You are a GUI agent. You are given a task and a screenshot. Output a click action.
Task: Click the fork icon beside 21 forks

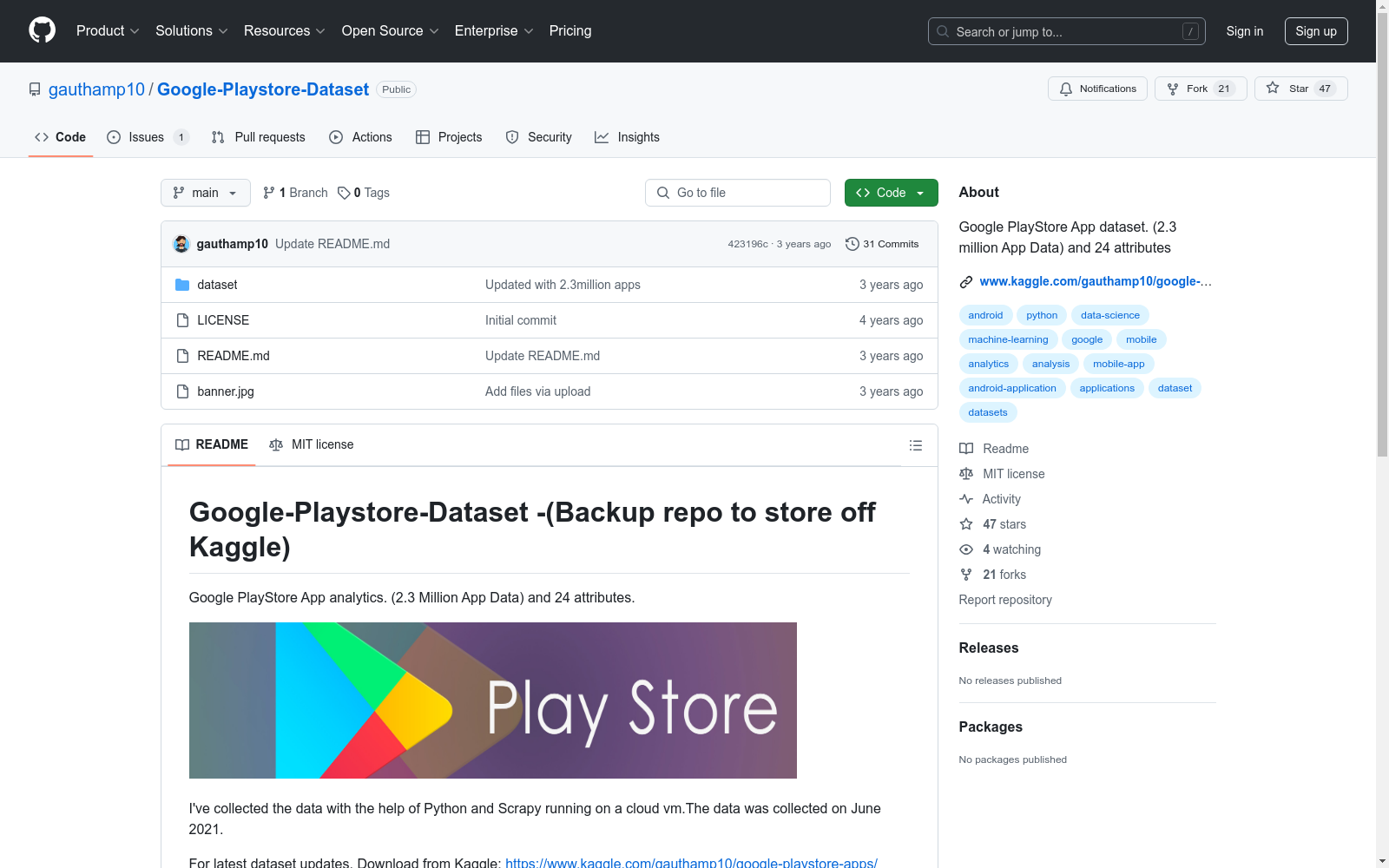966,575
